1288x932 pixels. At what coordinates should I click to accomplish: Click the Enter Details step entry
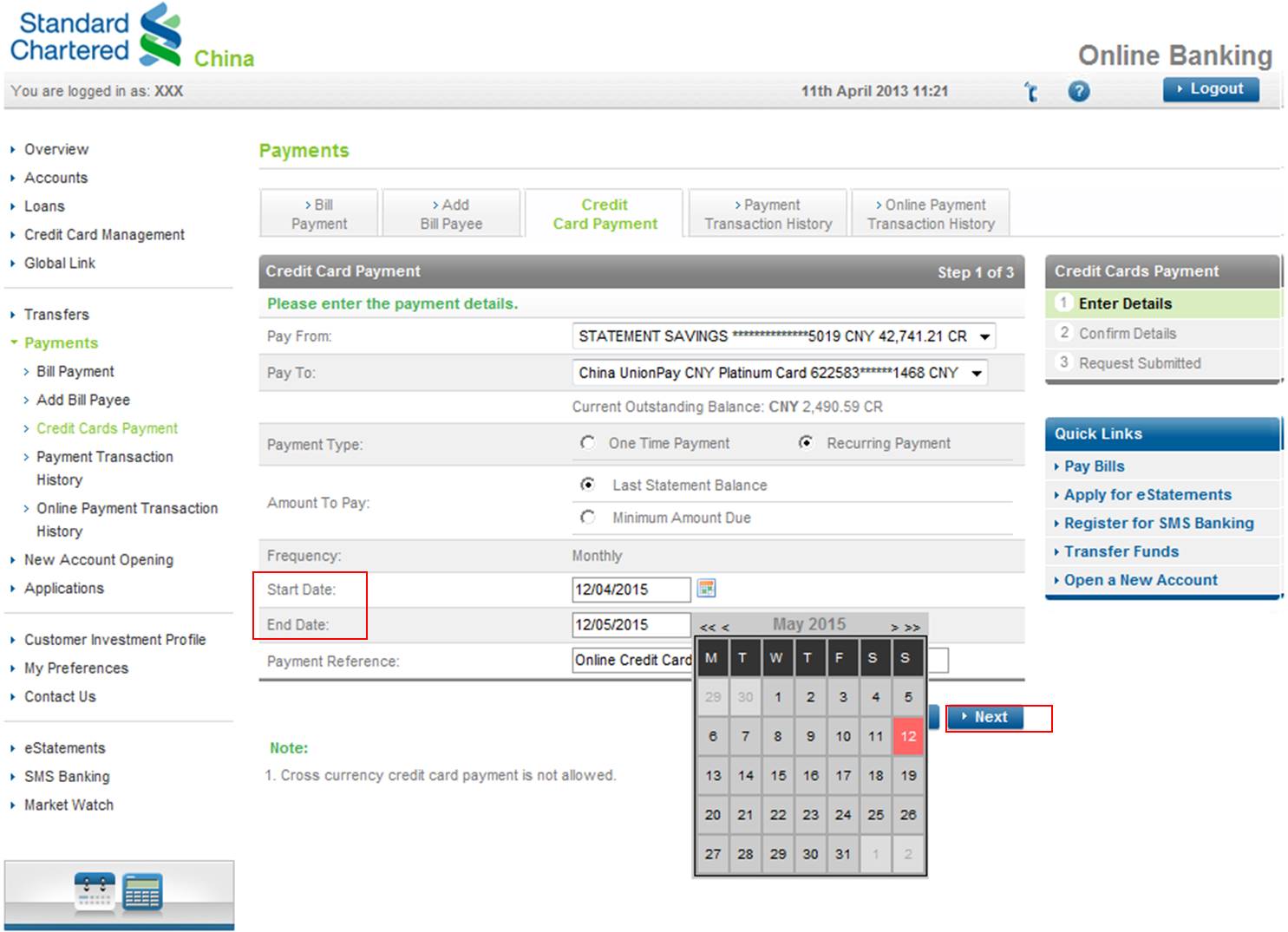(x=1163, y=303)
